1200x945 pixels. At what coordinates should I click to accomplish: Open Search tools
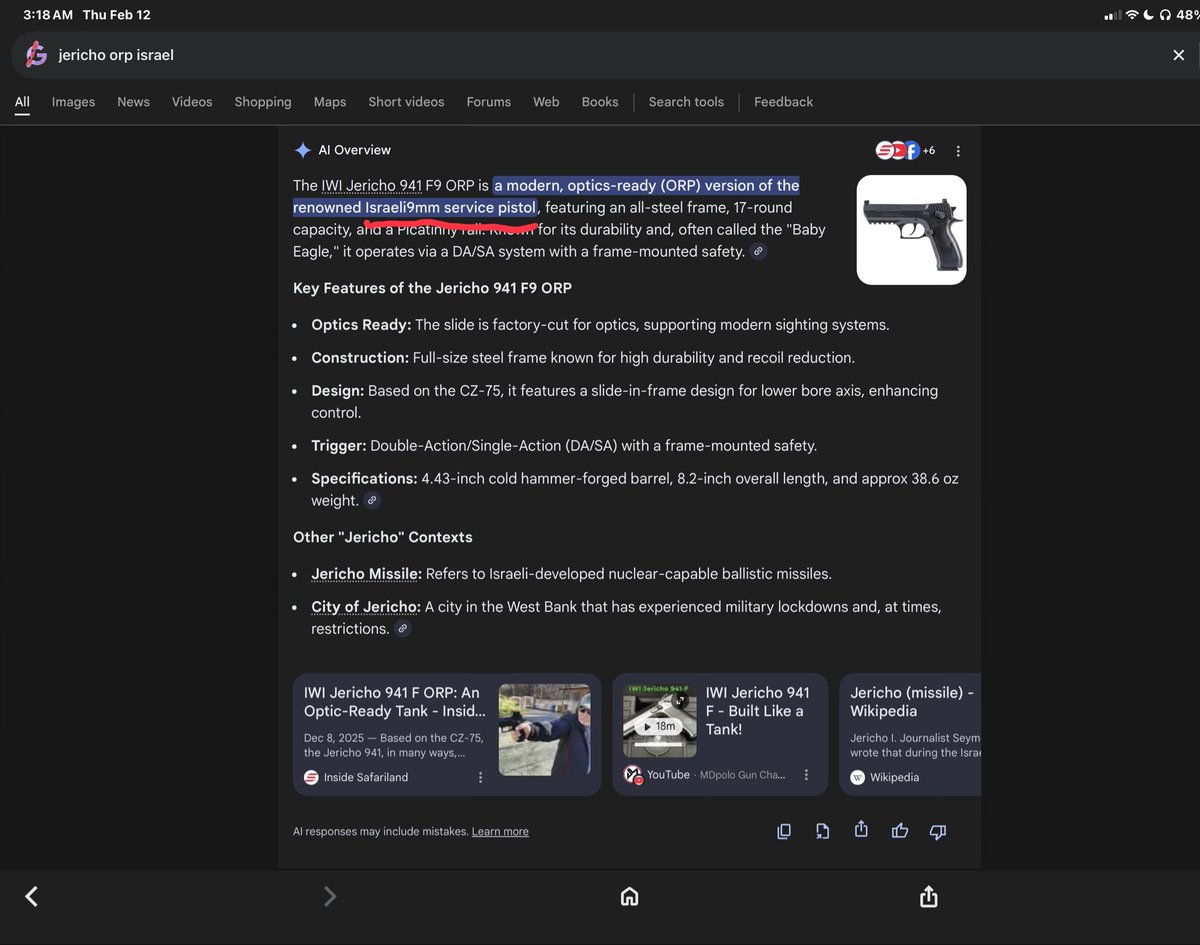point(686,102)
